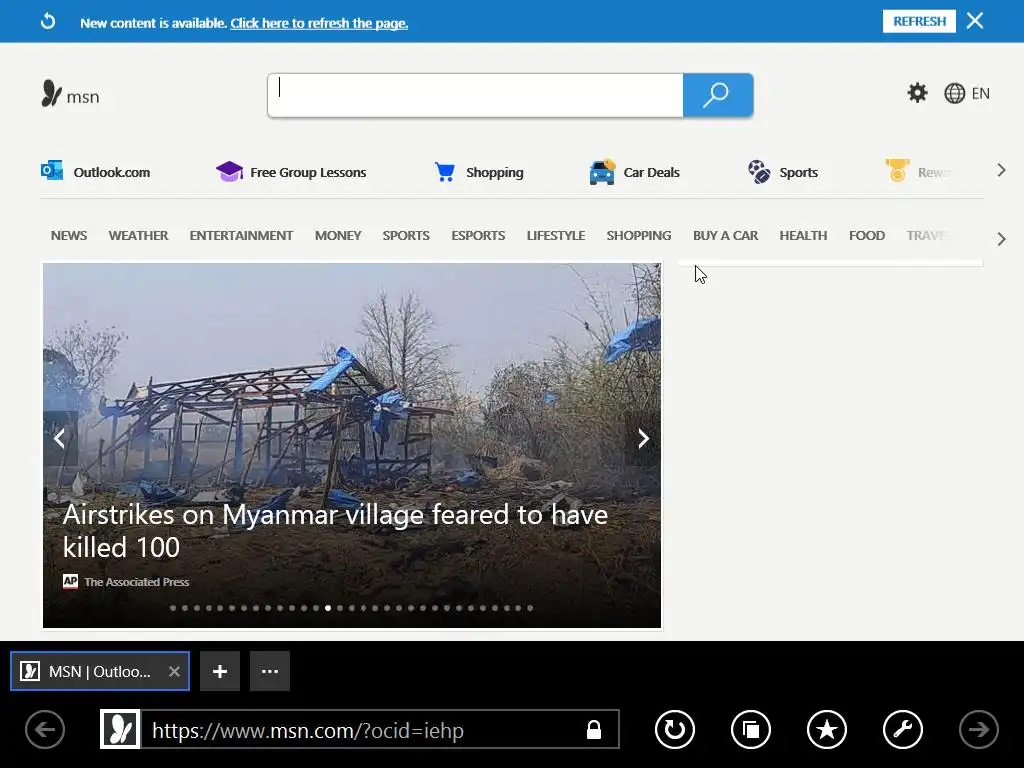Screen dimensions: 1024x768
Task: Show the next slide in the carousel
Action: tap(643, 438)
